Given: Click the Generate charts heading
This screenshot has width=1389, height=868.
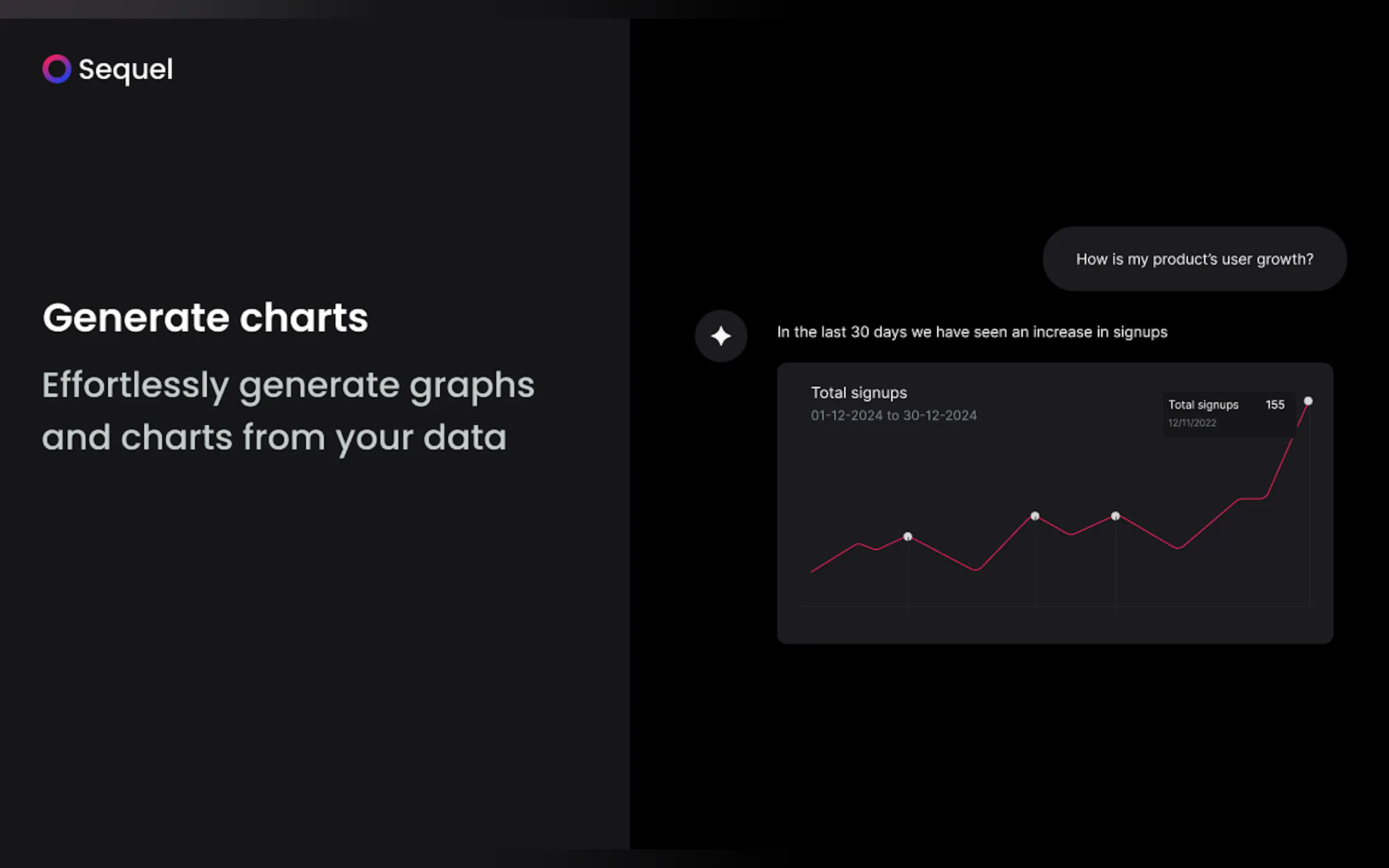Looking at the screenshot, I should [x=205, y=318].
